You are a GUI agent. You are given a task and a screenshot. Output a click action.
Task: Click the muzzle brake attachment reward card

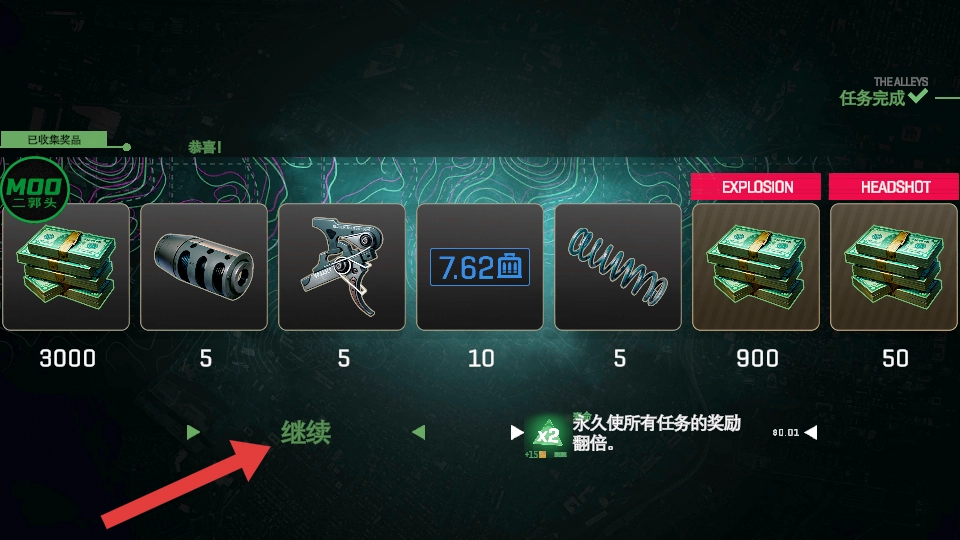coord(204,267)
